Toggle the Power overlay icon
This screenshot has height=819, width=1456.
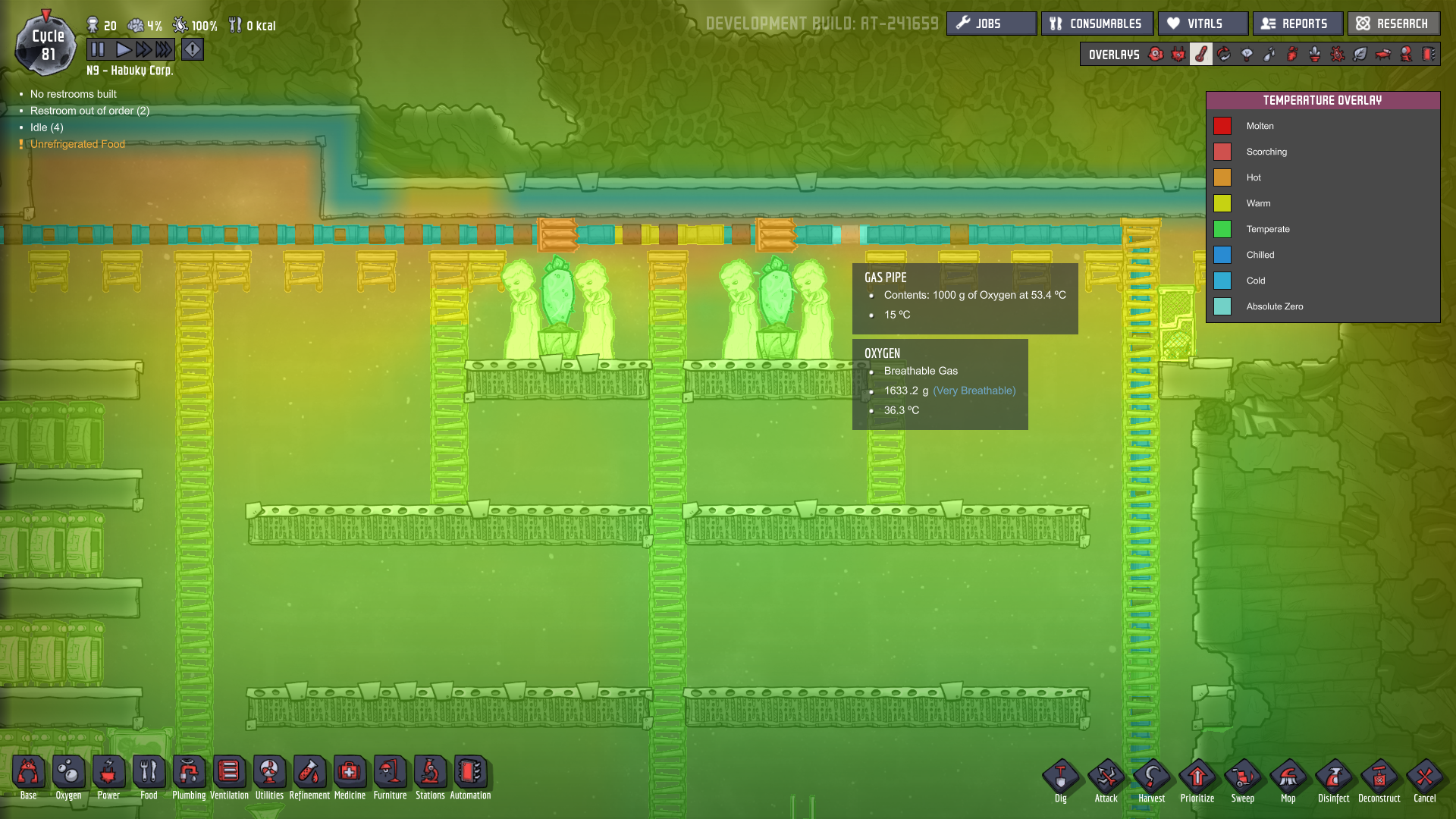click(1178, 55)
